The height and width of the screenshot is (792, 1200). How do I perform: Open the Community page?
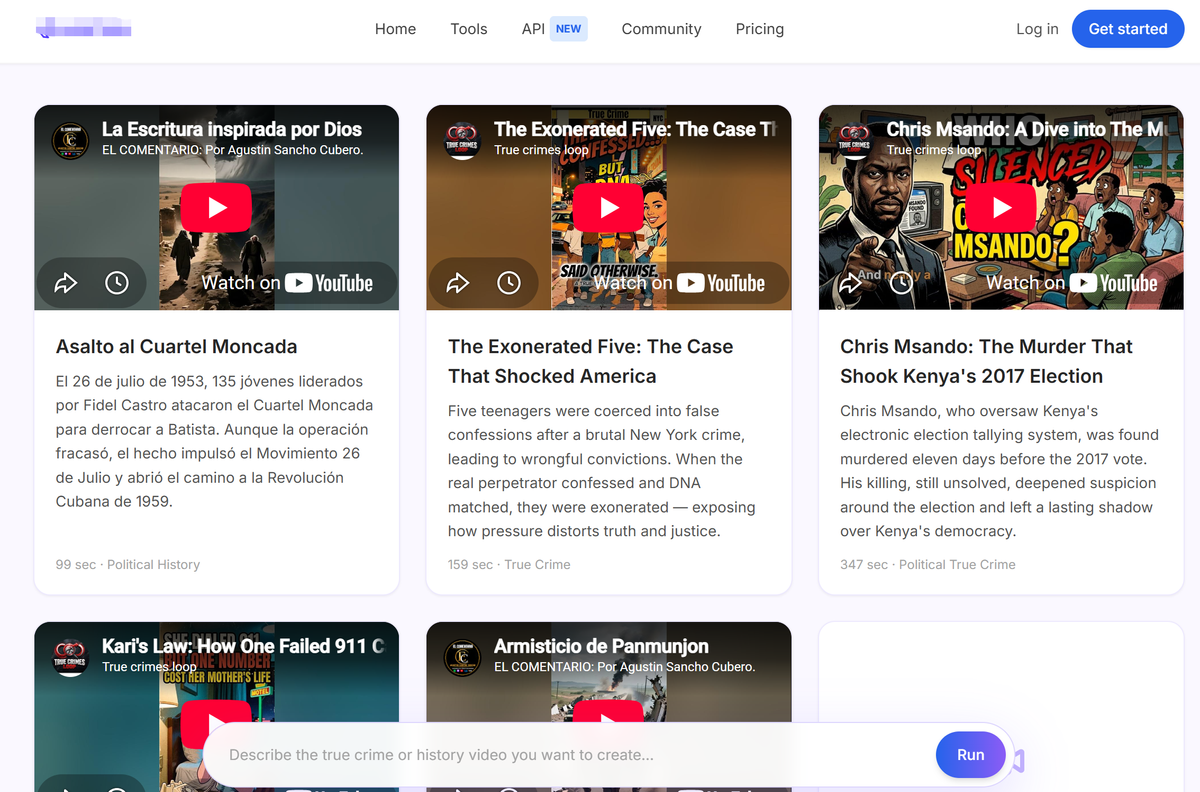click(661, 29)
